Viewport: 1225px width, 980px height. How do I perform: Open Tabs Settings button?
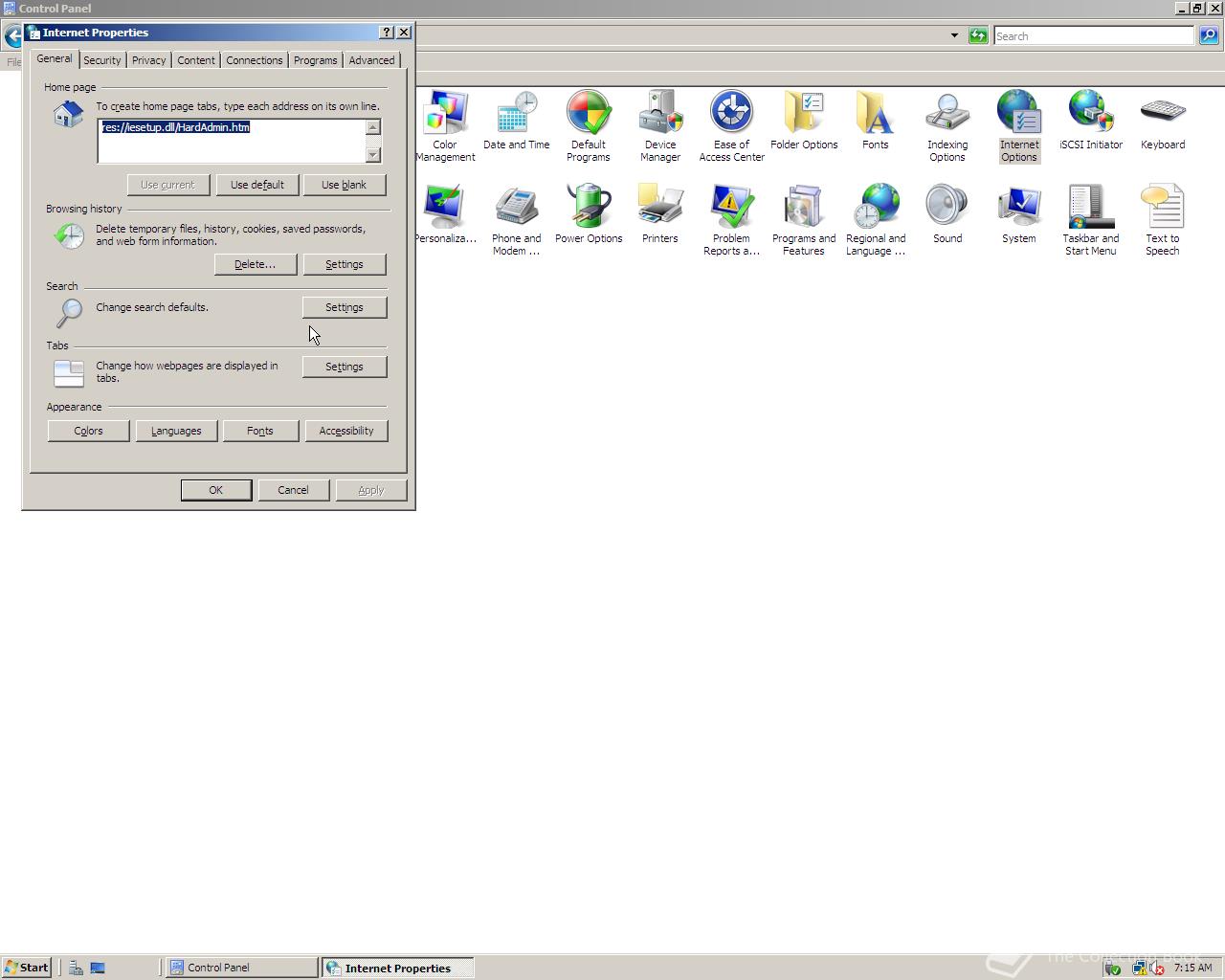345,367
